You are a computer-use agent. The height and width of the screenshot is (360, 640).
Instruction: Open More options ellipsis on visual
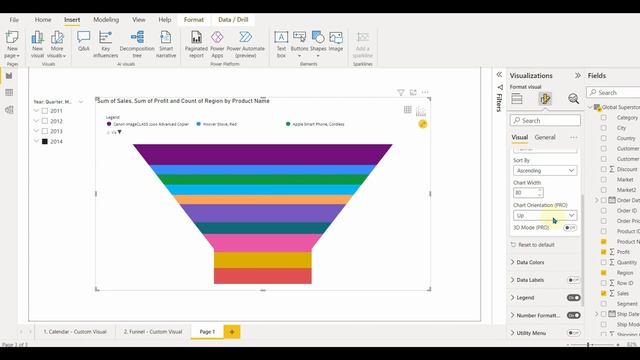tap(425, 93)
